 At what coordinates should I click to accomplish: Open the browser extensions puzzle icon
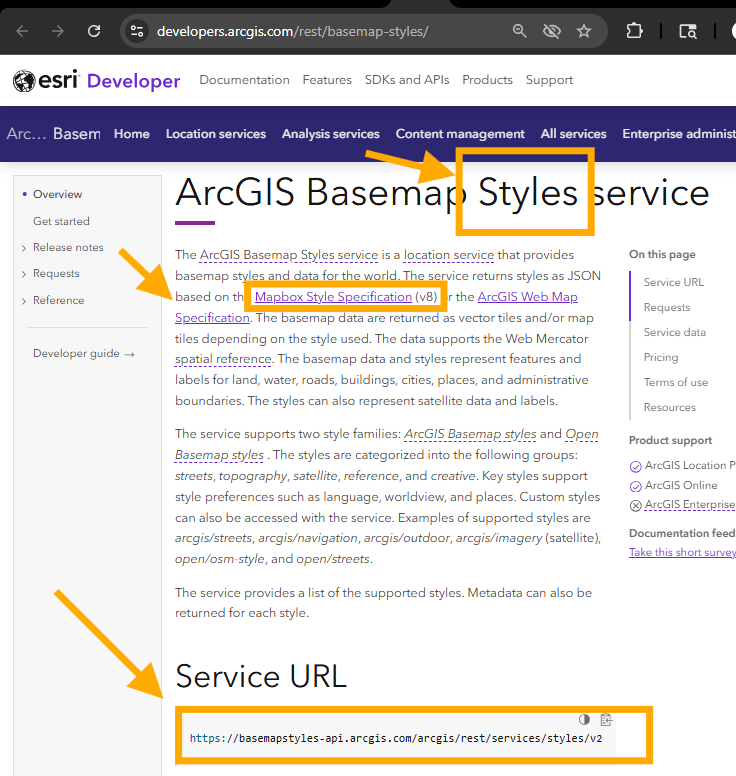click(634, 32)
